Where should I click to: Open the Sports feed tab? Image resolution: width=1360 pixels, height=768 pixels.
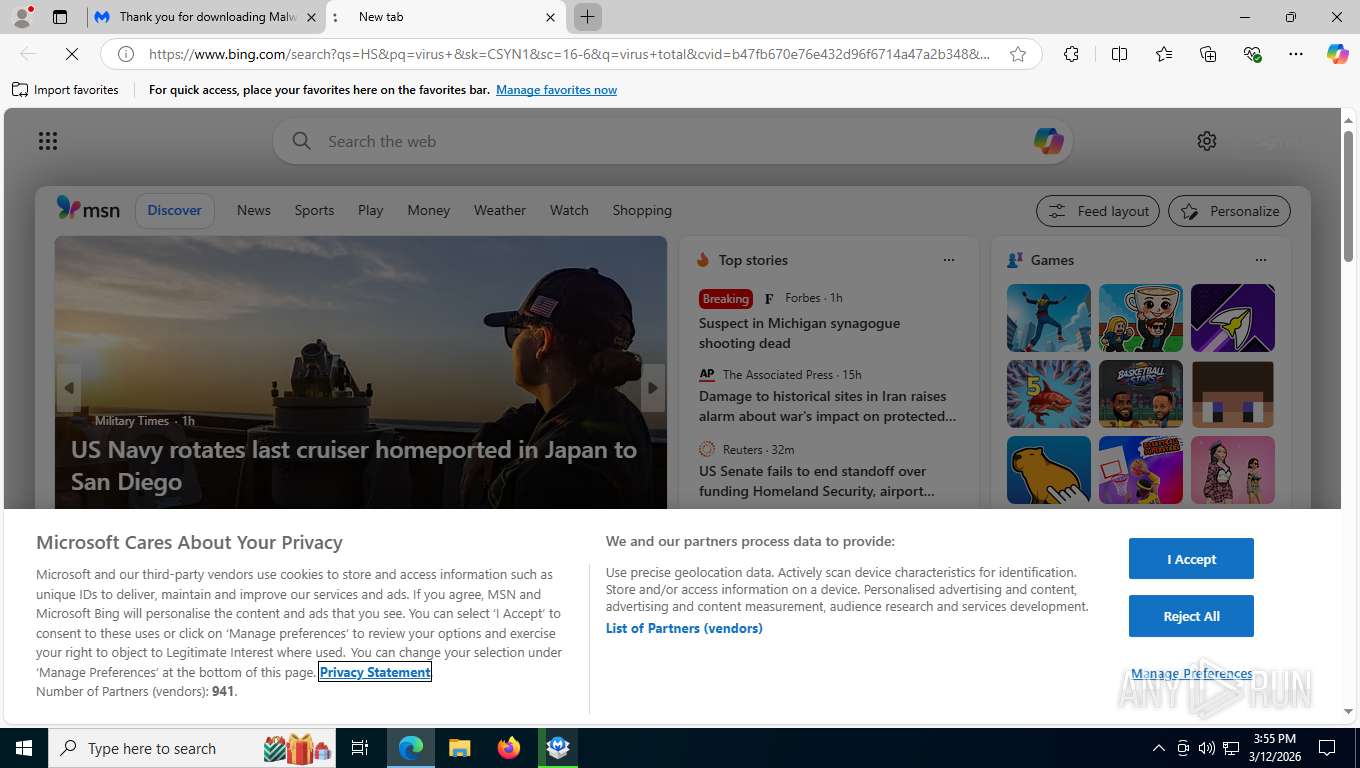pyautogui.click(x=314, y=210)
